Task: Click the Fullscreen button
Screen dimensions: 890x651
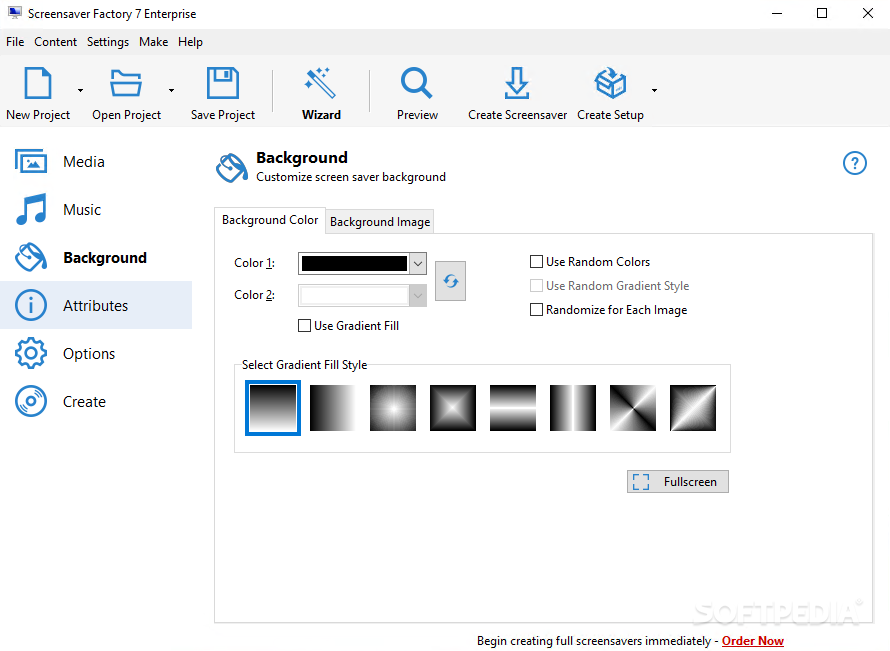Action: [x=678, y=482]
